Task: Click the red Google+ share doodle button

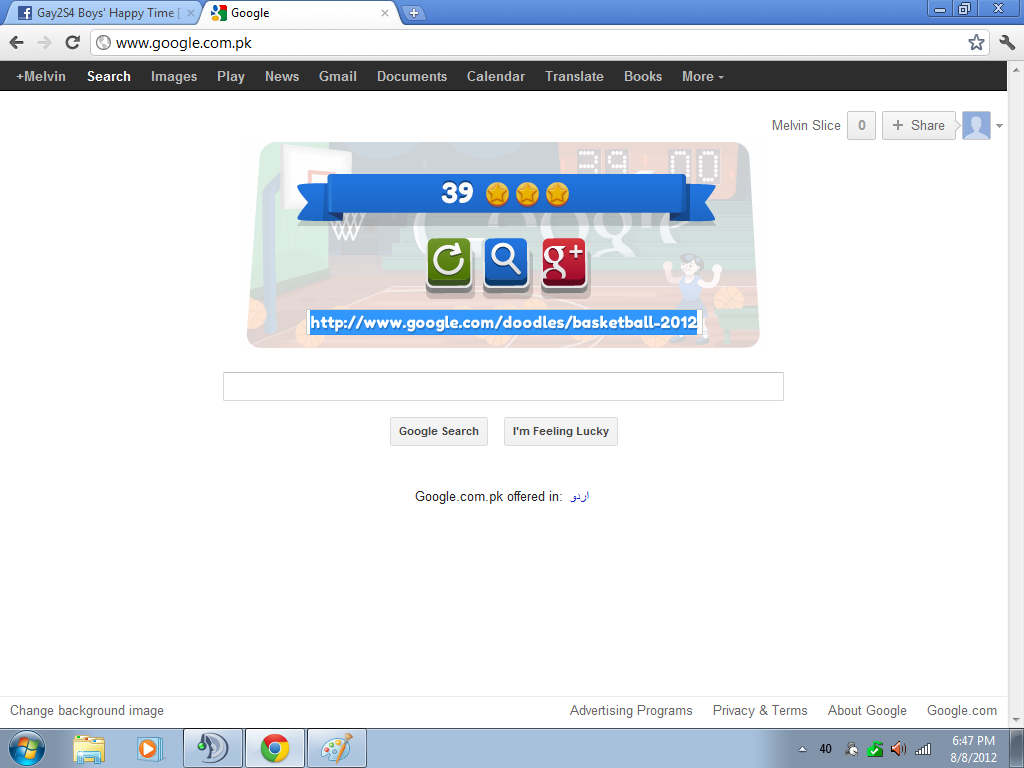Action: point(564,264)
